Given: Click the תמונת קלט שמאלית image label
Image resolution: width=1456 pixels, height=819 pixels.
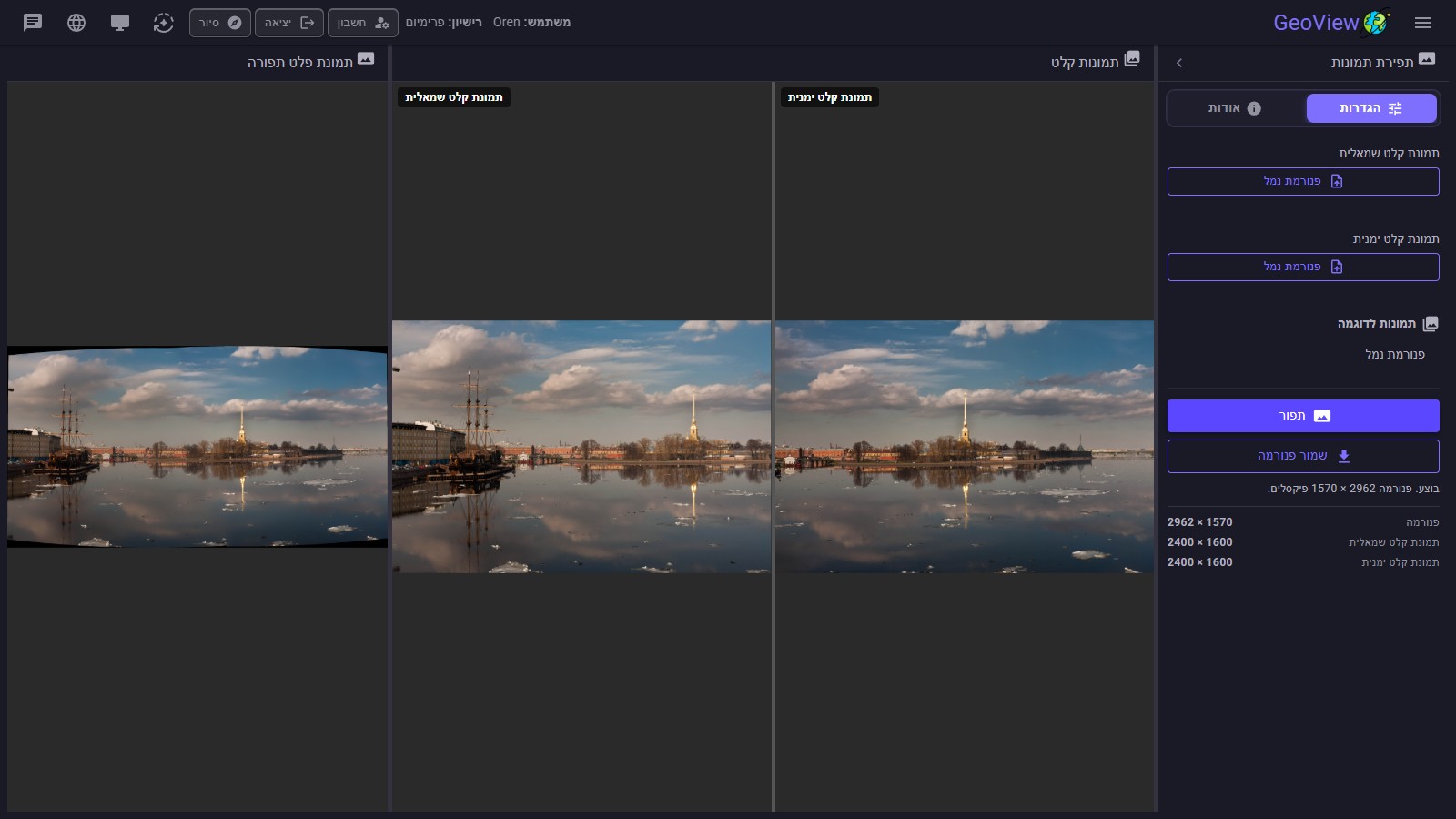Looking at the screenshot, I should coord(454,97).
